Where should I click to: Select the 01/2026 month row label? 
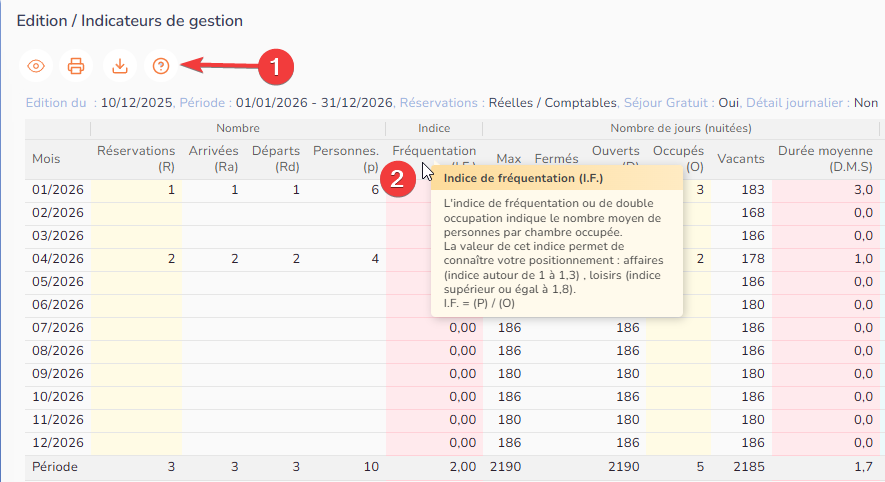[x=58, y=190]
